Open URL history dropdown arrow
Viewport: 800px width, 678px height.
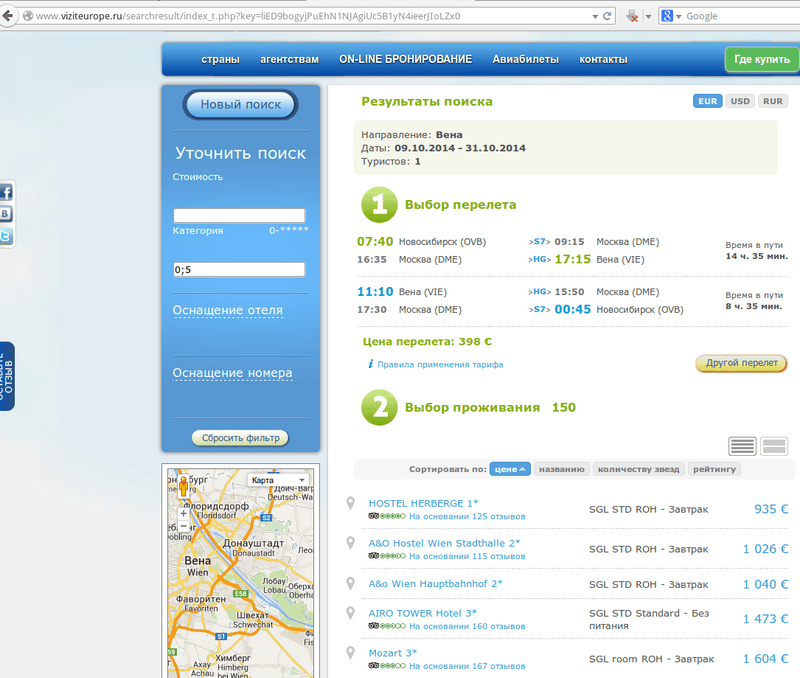click(x=595, y=16)
